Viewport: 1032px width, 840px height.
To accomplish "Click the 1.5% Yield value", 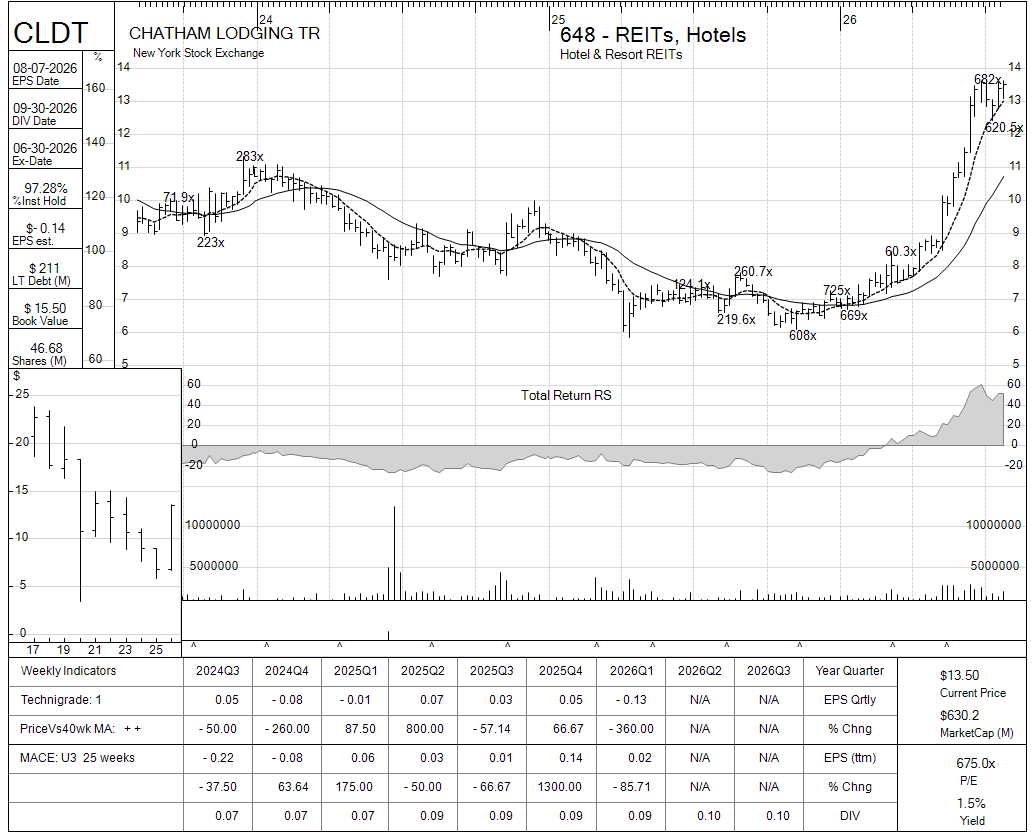I will tap(971, 804).
